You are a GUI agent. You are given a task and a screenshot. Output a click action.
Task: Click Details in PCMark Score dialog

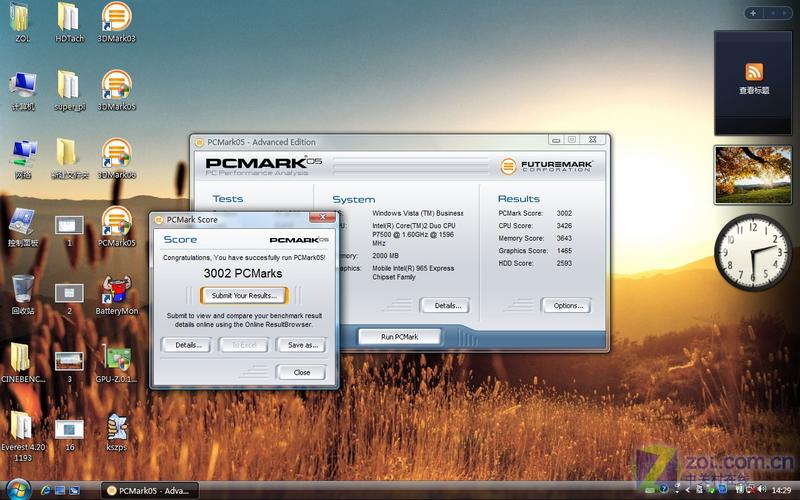click(x=186, y=345)
